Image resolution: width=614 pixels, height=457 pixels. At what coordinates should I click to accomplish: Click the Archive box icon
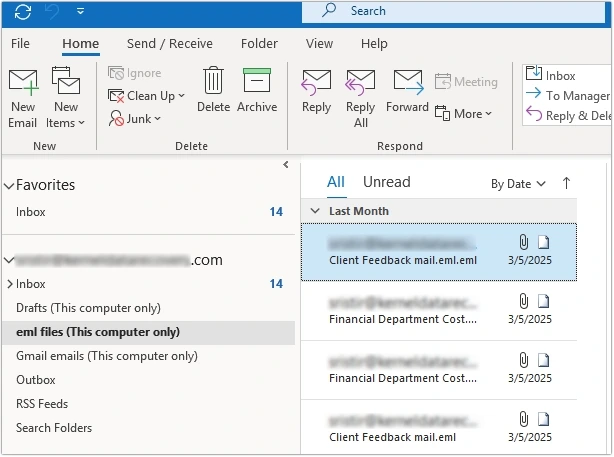[257, 80]
